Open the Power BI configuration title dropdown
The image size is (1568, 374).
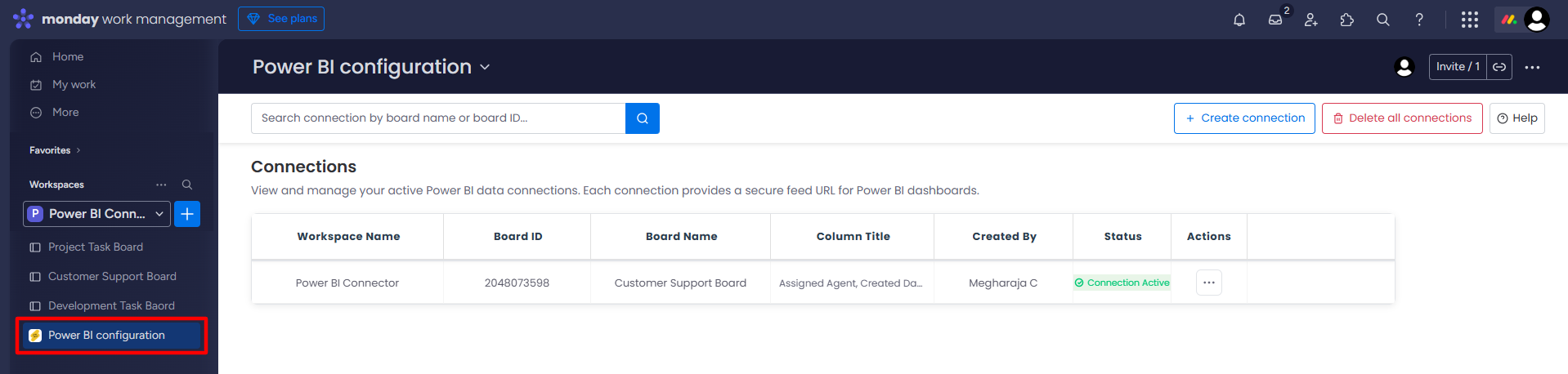pyautogui.click(x=485, y=67)
